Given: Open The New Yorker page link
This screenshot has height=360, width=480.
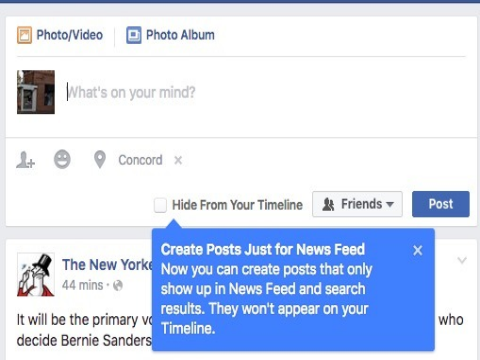Looking at the screenshot, I should 107,265.
